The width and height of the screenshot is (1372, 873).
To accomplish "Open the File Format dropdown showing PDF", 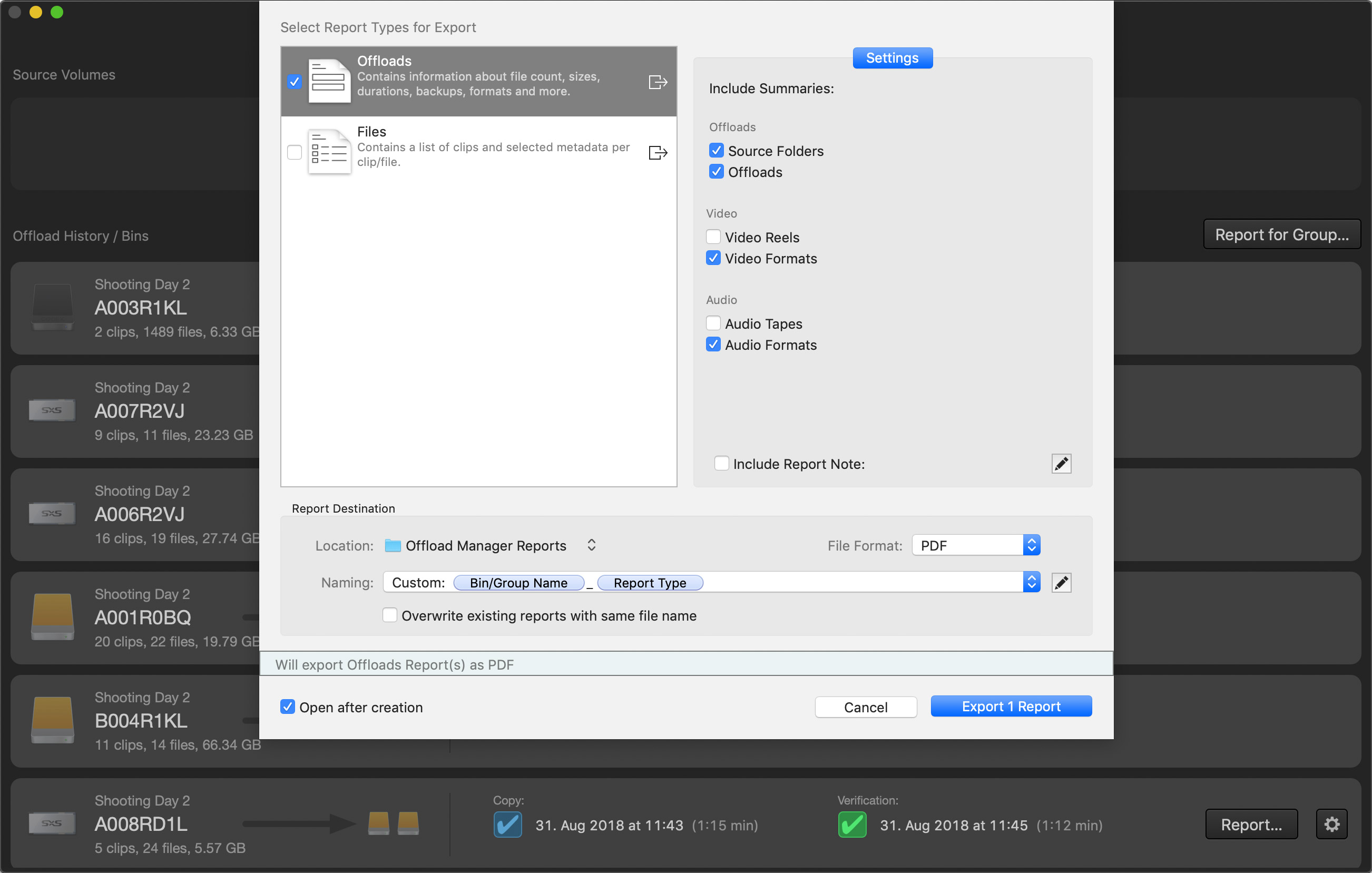I will pyautogui.click(x=1031, y=545).
